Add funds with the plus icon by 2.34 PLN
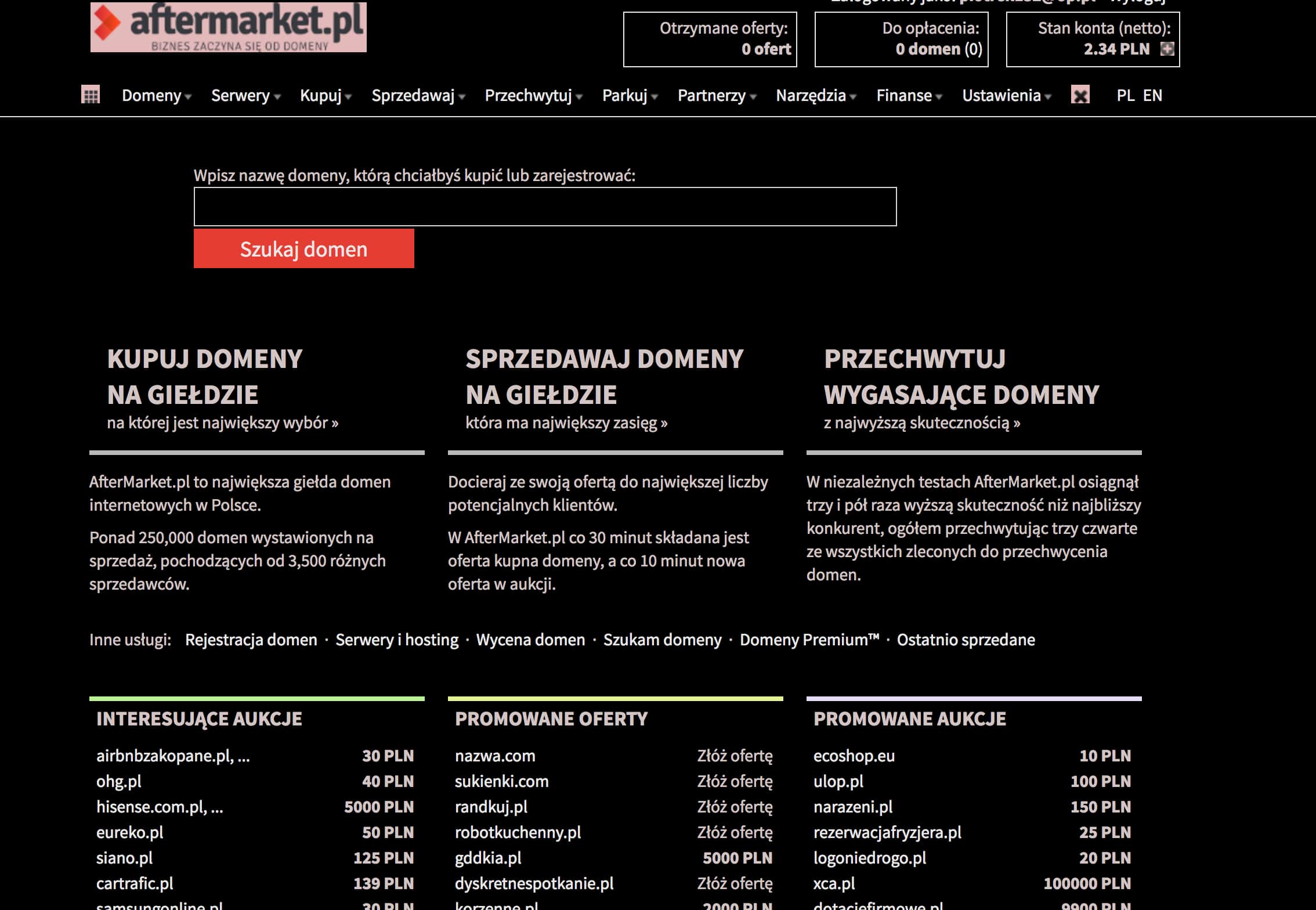 point(1167,49)
